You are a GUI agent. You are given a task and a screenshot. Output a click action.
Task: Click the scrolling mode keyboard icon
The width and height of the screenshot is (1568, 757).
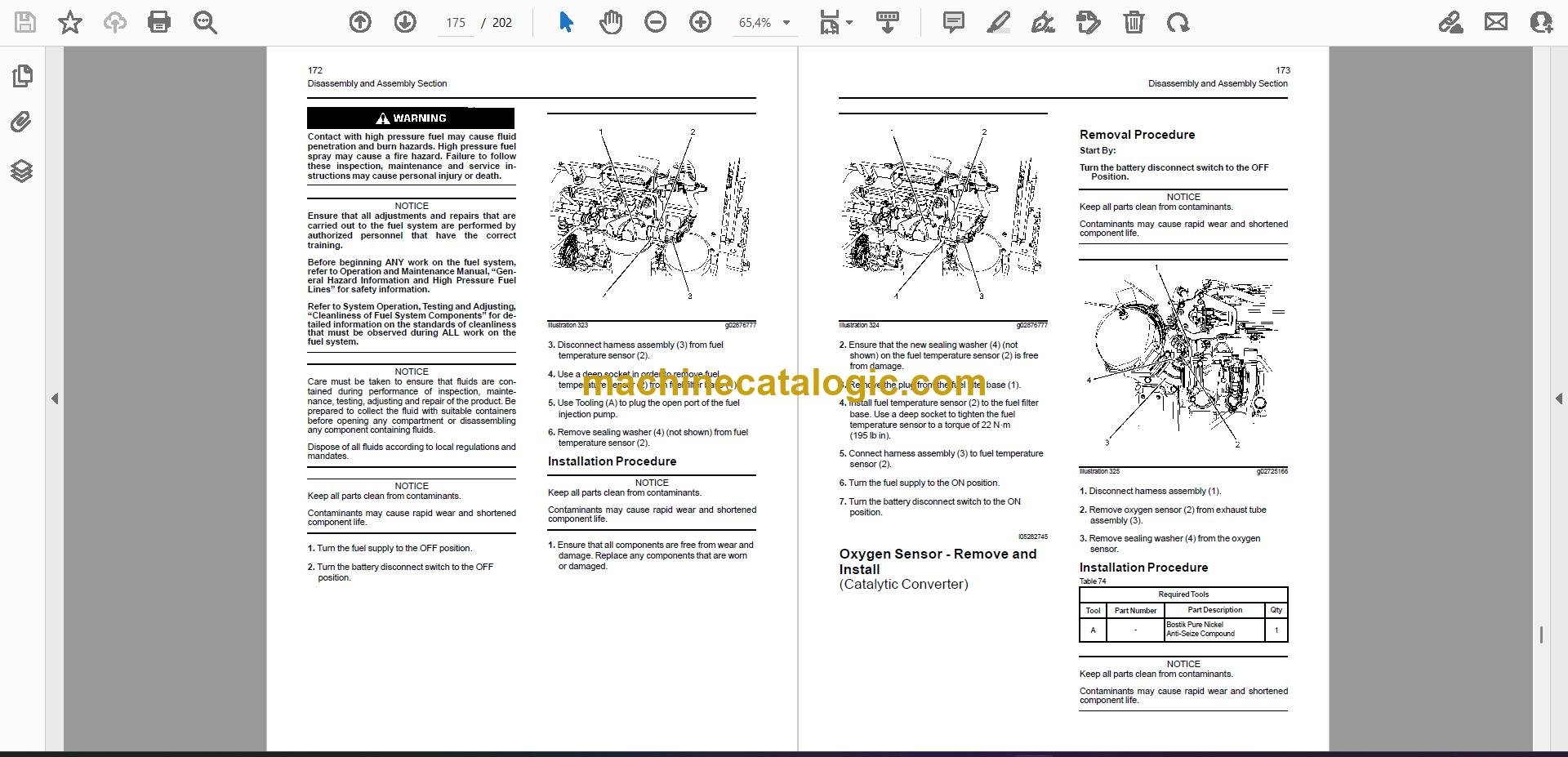pyautogui.click(x=888, y=22)
